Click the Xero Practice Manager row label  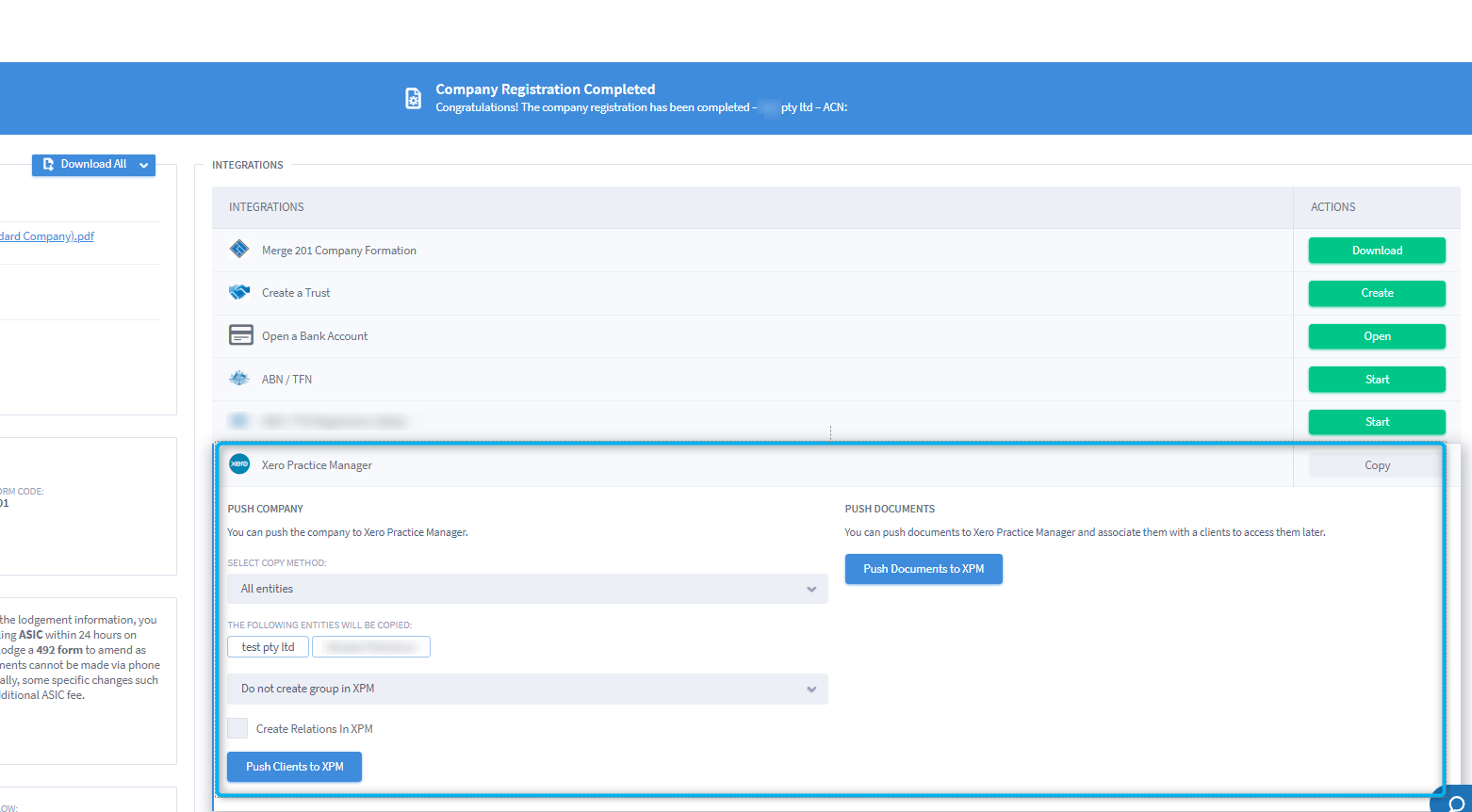point(317,465)
